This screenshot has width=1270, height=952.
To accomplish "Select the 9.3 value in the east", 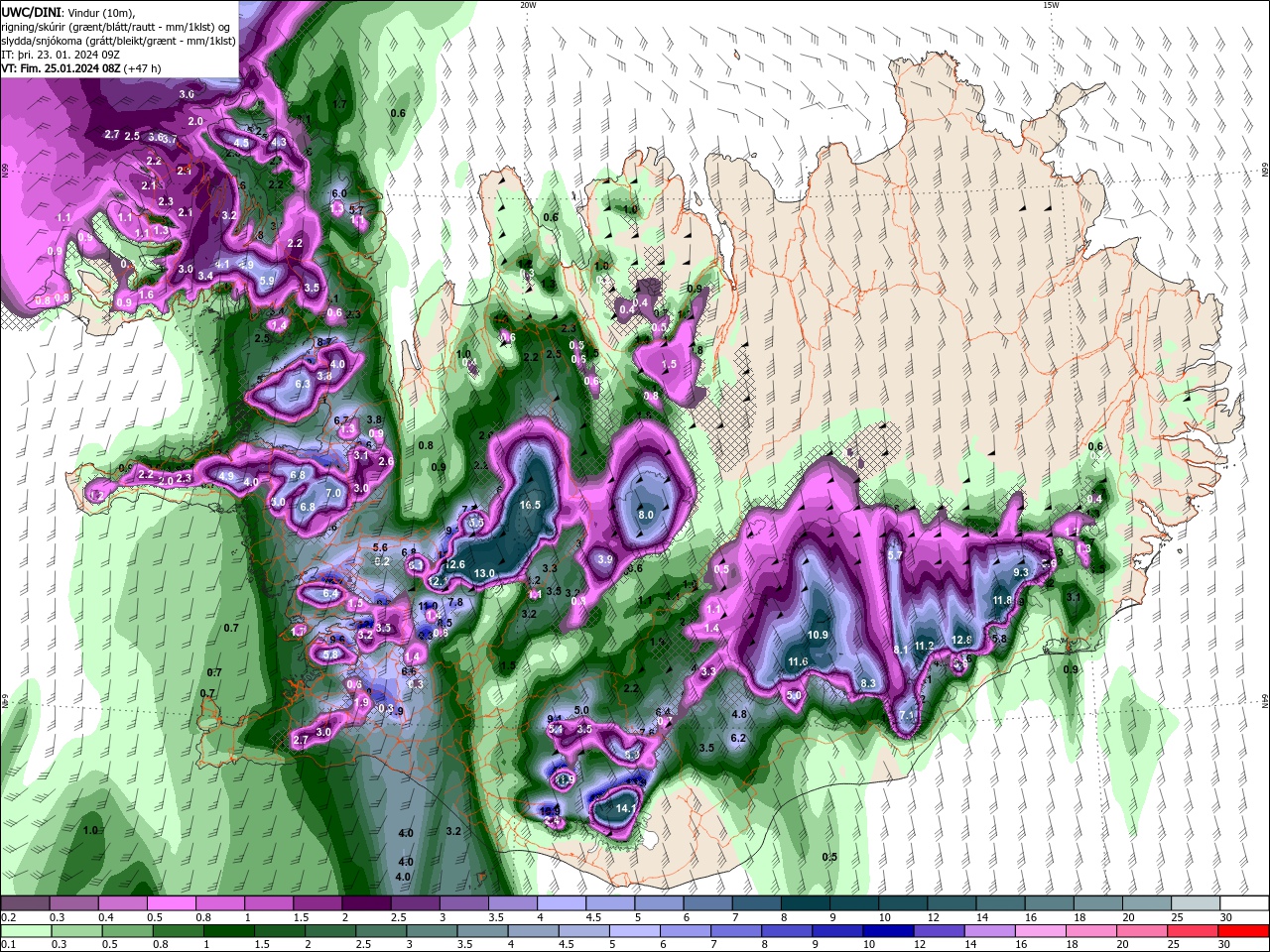I will pos(1021,572).
